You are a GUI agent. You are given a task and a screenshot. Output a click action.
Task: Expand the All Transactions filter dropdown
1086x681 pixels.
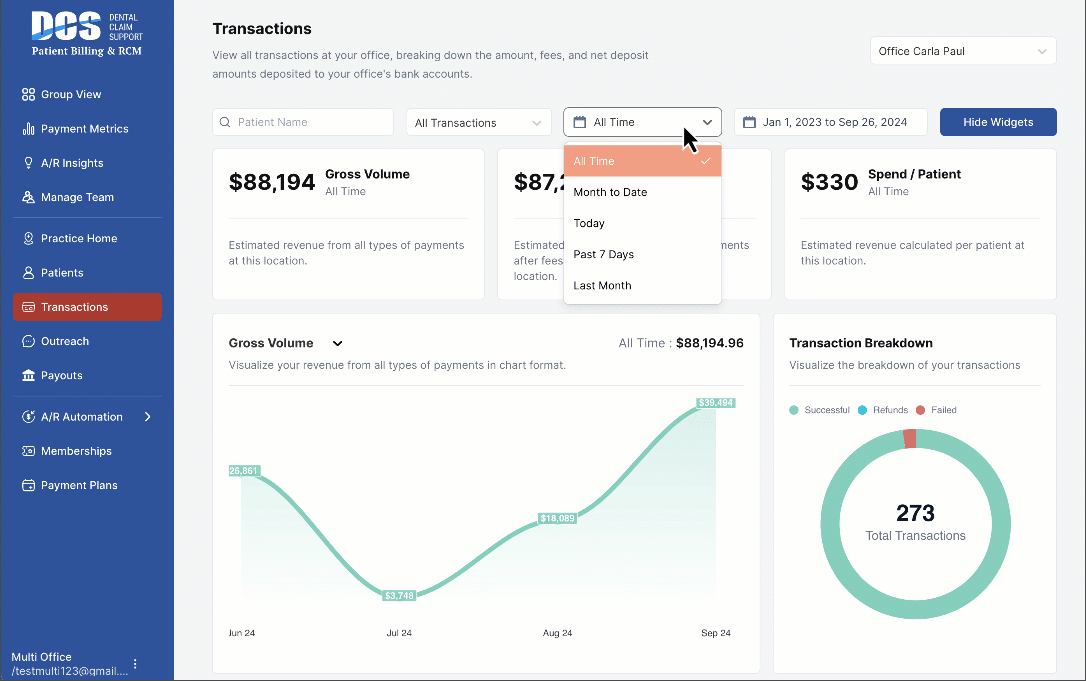pos(478,122)
